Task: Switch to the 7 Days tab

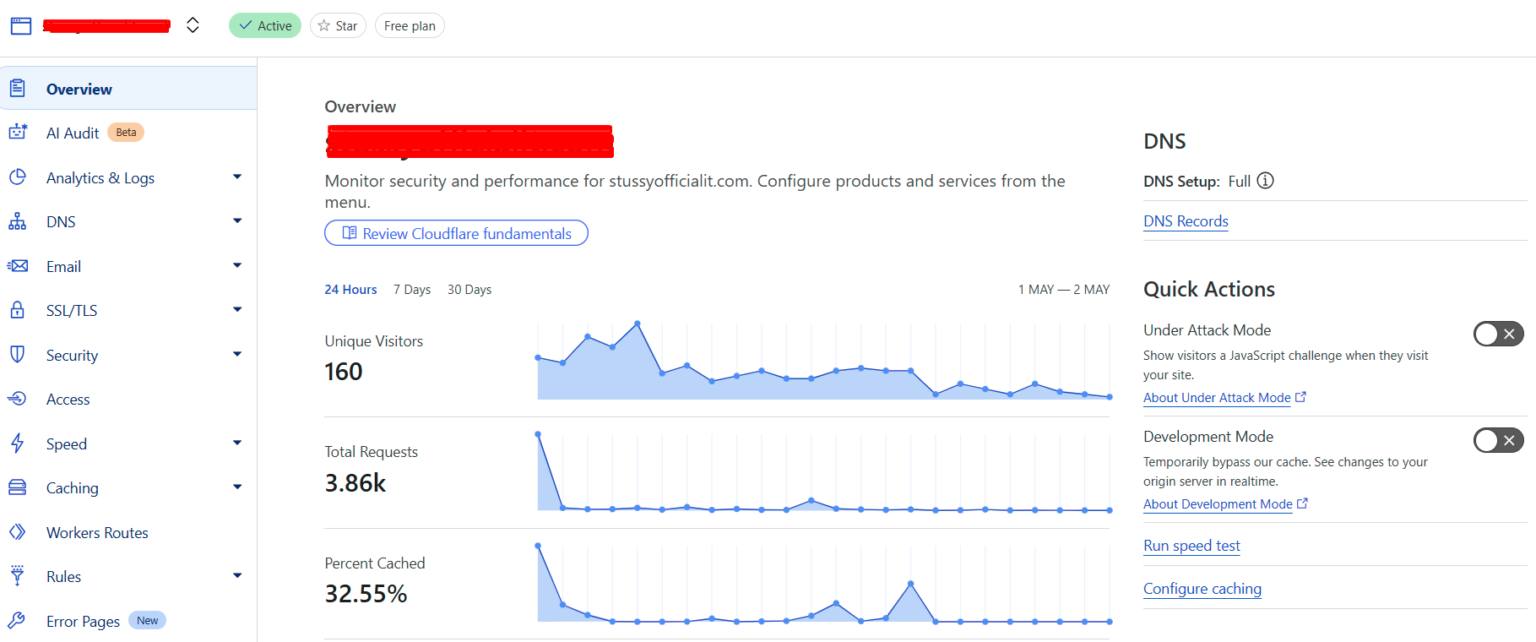Action: click(411, 289)
